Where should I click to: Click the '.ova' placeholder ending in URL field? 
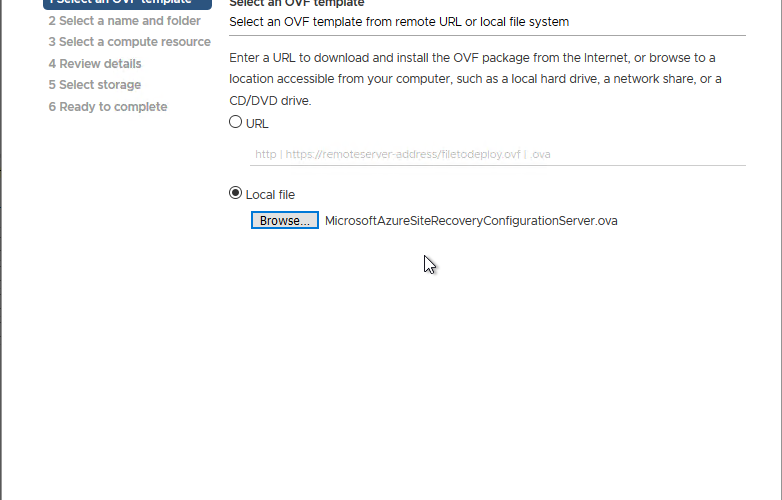click(540, 155)
